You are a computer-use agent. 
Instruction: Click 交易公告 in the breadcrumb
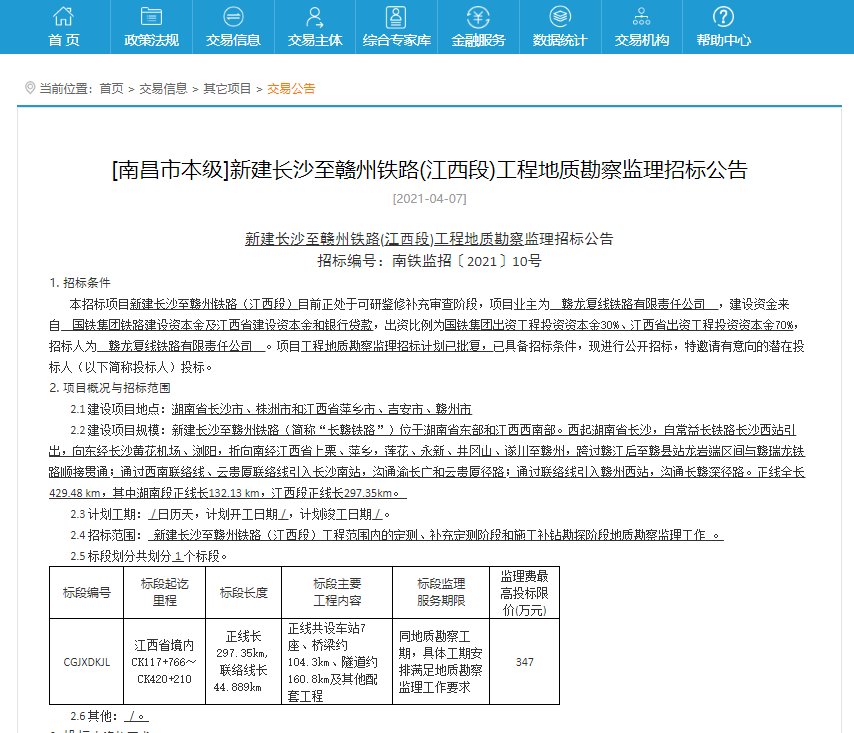tap(291, 89)
